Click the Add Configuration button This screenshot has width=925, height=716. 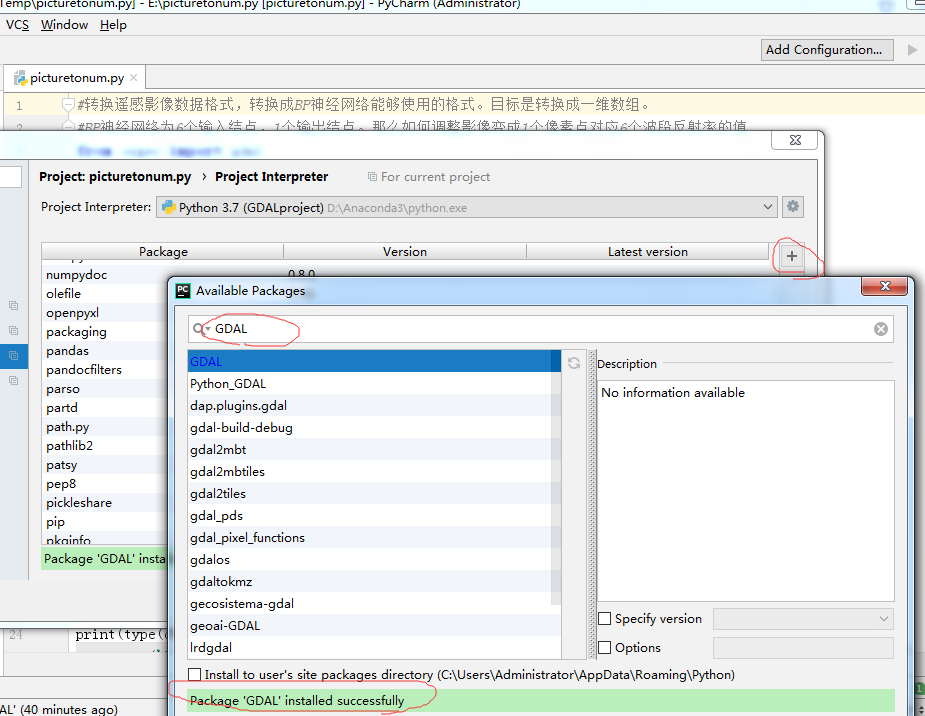(x=826, y=49)
